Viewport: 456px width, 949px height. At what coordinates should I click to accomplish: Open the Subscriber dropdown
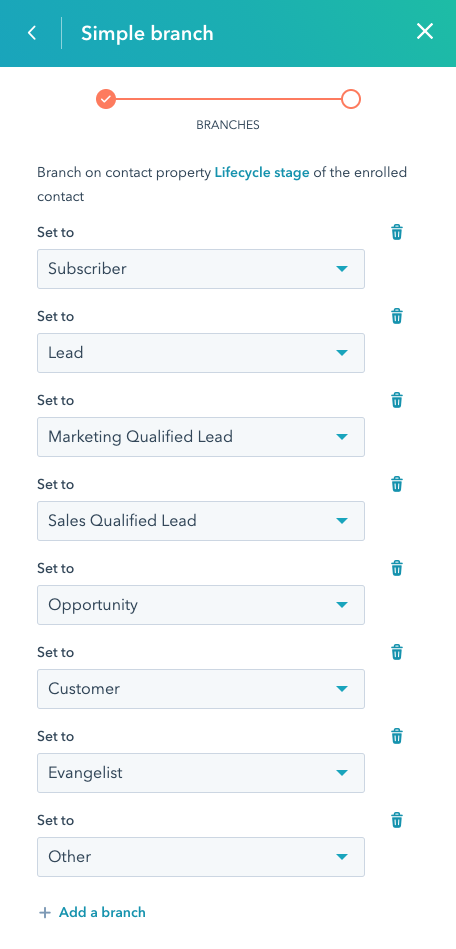coord(200,269)
